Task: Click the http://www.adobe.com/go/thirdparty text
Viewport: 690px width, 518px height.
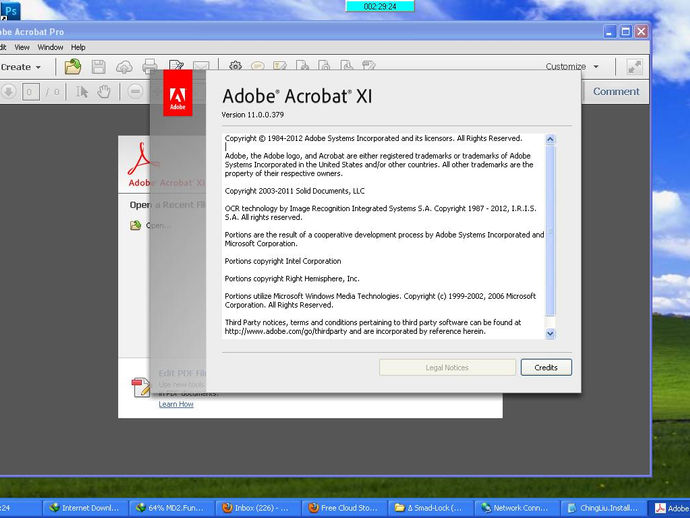Action: click(x=286, y=331)
